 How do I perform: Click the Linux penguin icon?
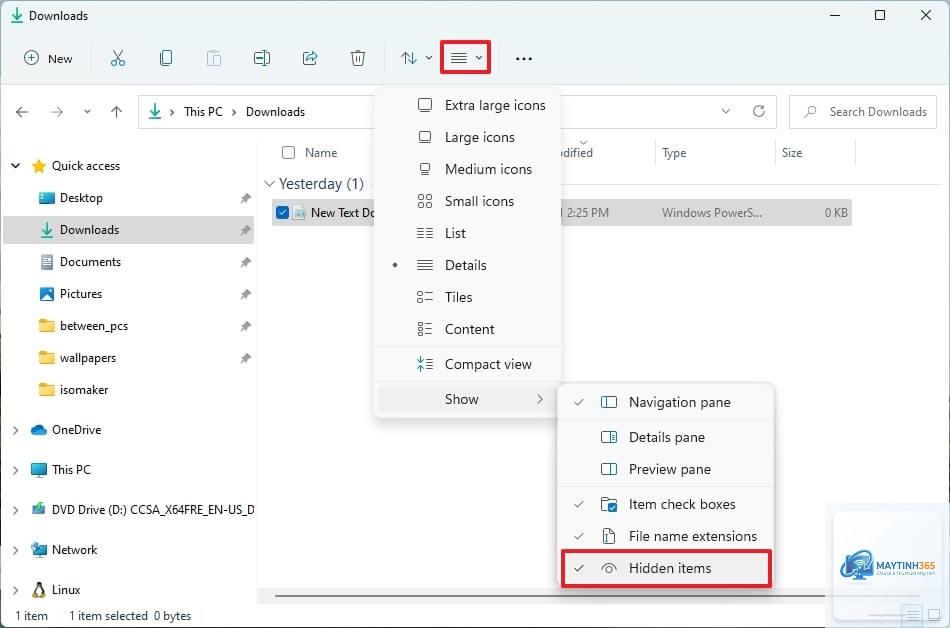pyautogui.click(x=39, y=590)
